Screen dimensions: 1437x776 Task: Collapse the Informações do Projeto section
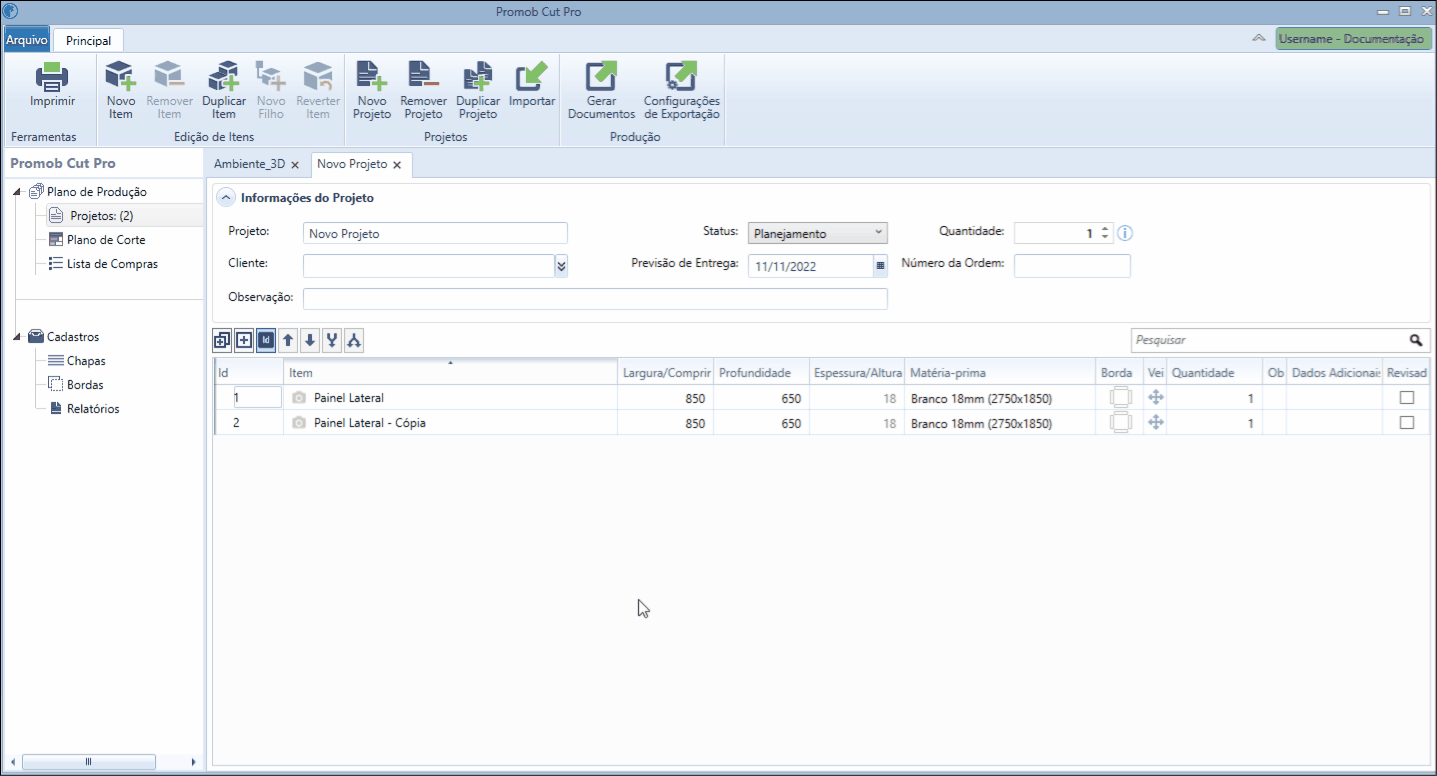coord(226,198)
